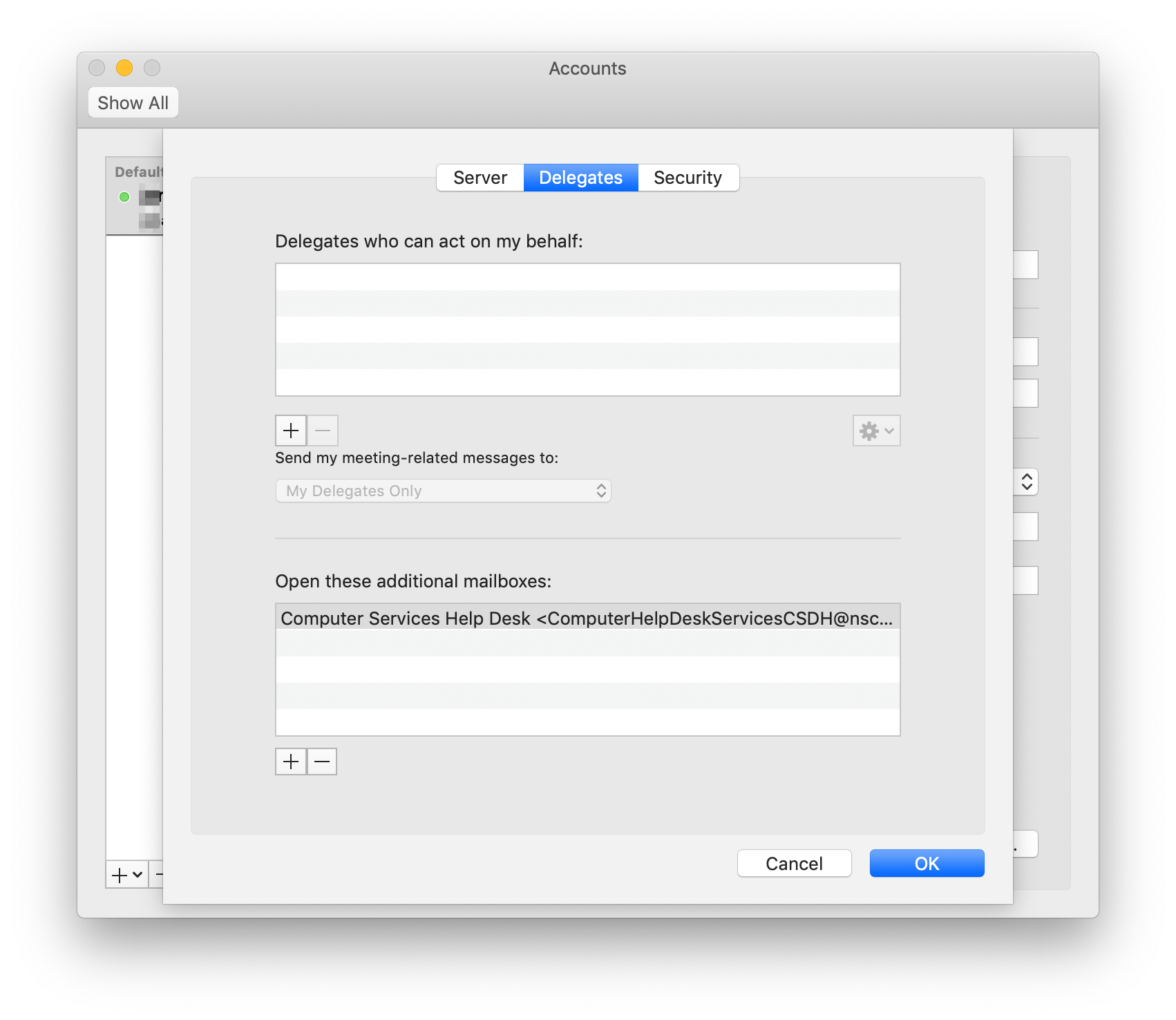Click inside the empty delegates list
1176x1020 pixels.
tap(587, 330)
